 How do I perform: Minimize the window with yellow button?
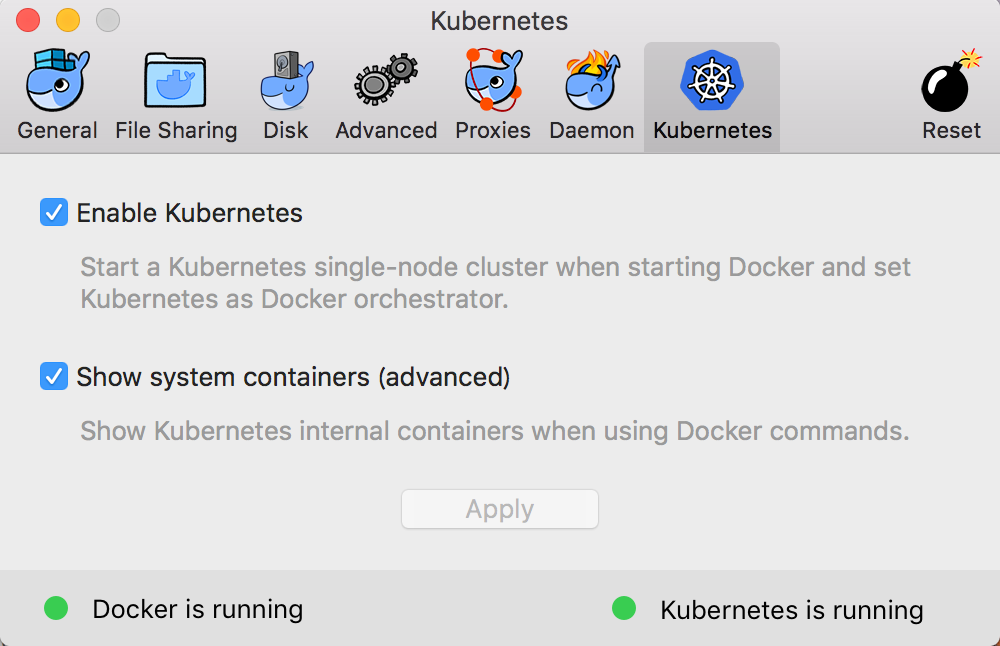(67, 20)
